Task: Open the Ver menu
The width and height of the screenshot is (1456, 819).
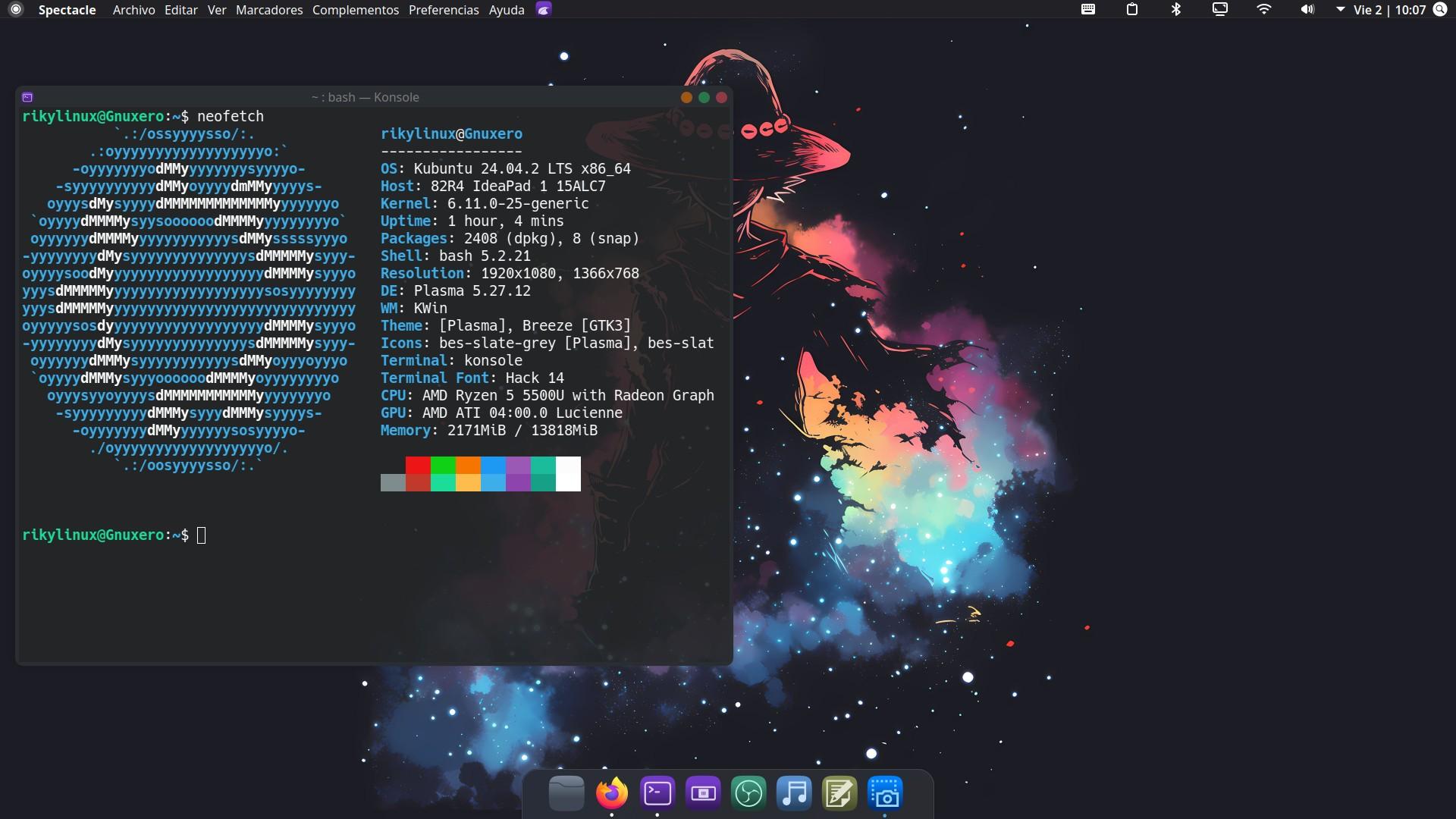Action: tap(217, 10)
